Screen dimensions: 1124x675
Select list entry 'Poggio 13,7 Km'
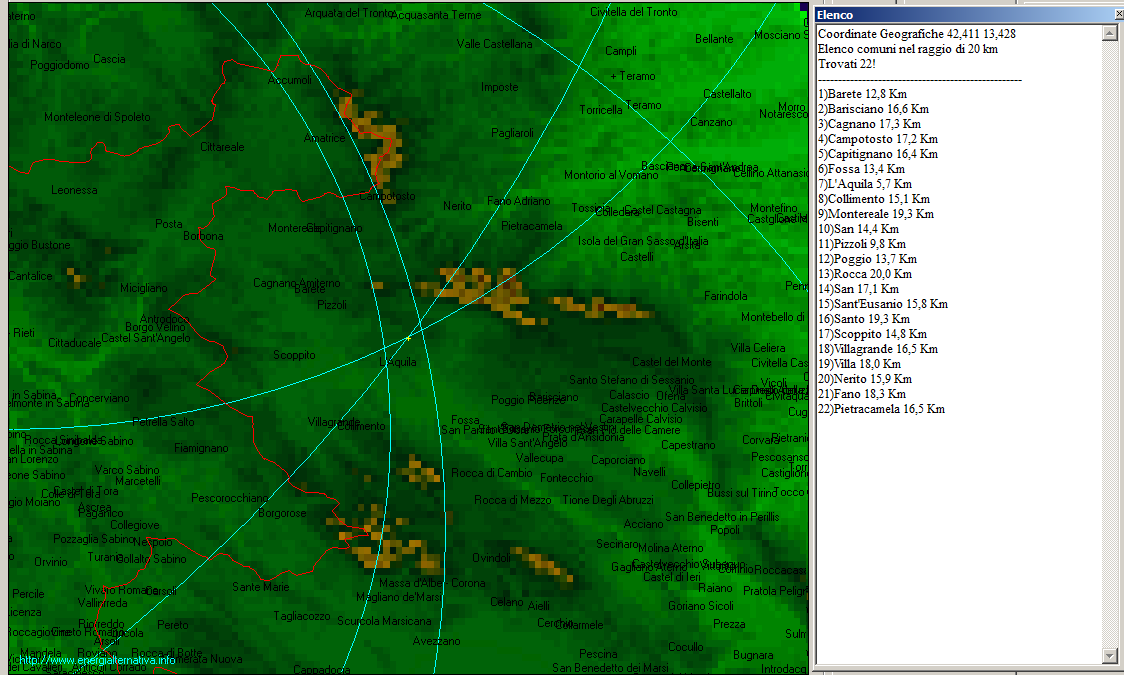click(867, 259)
